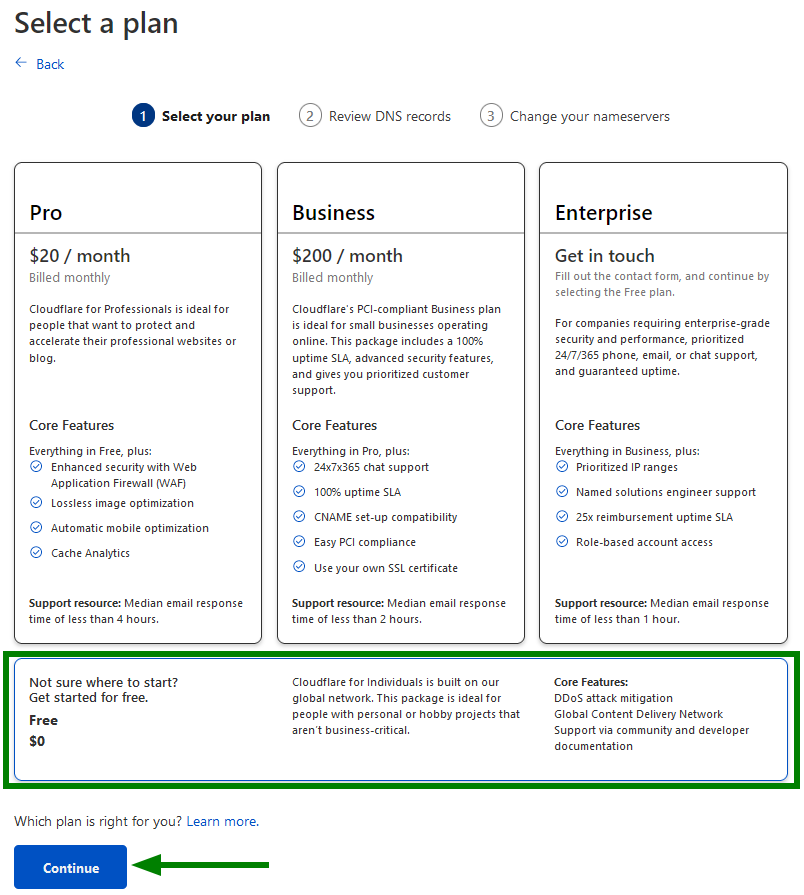Click the Back link

tap(50, 64)
